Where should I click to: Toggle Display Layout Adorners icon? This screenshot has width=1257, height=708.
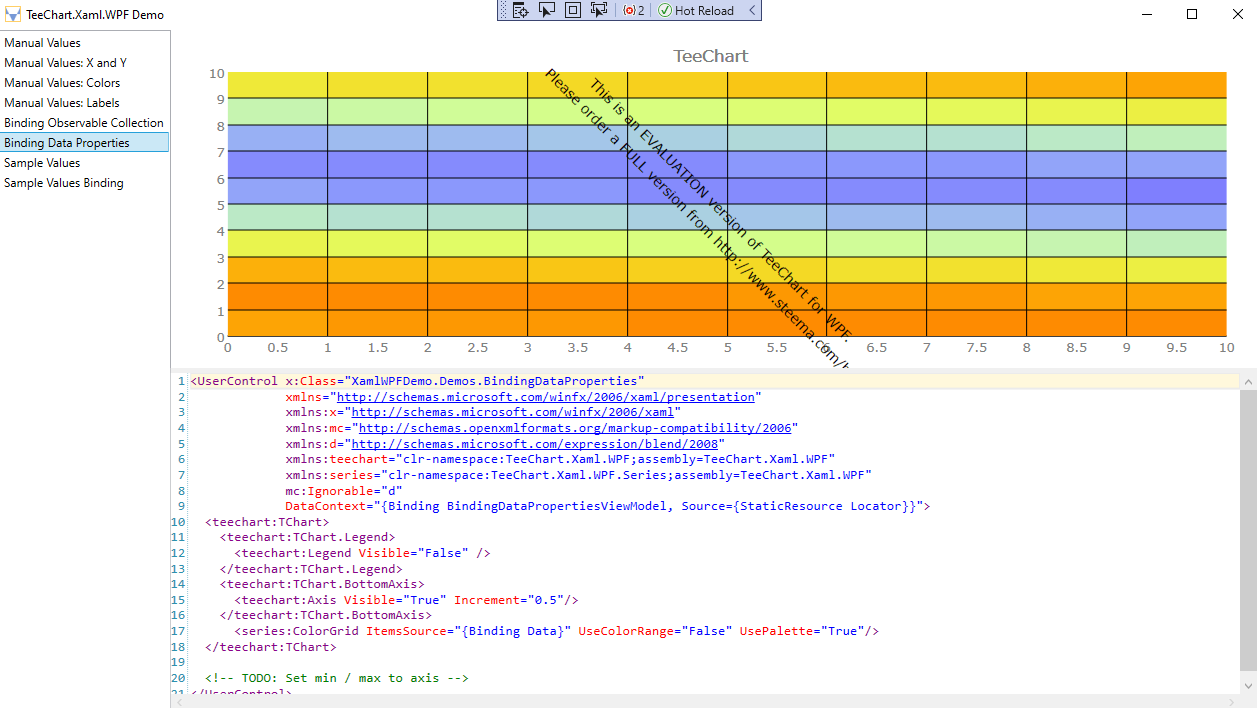pos(572,10)
